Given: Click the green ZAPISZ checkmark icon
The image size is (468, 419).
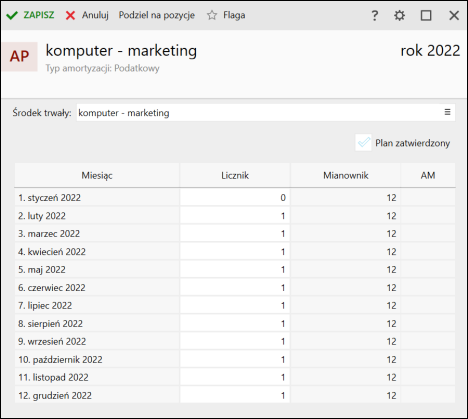Looking at the screenshot, I should pos(12,15).
